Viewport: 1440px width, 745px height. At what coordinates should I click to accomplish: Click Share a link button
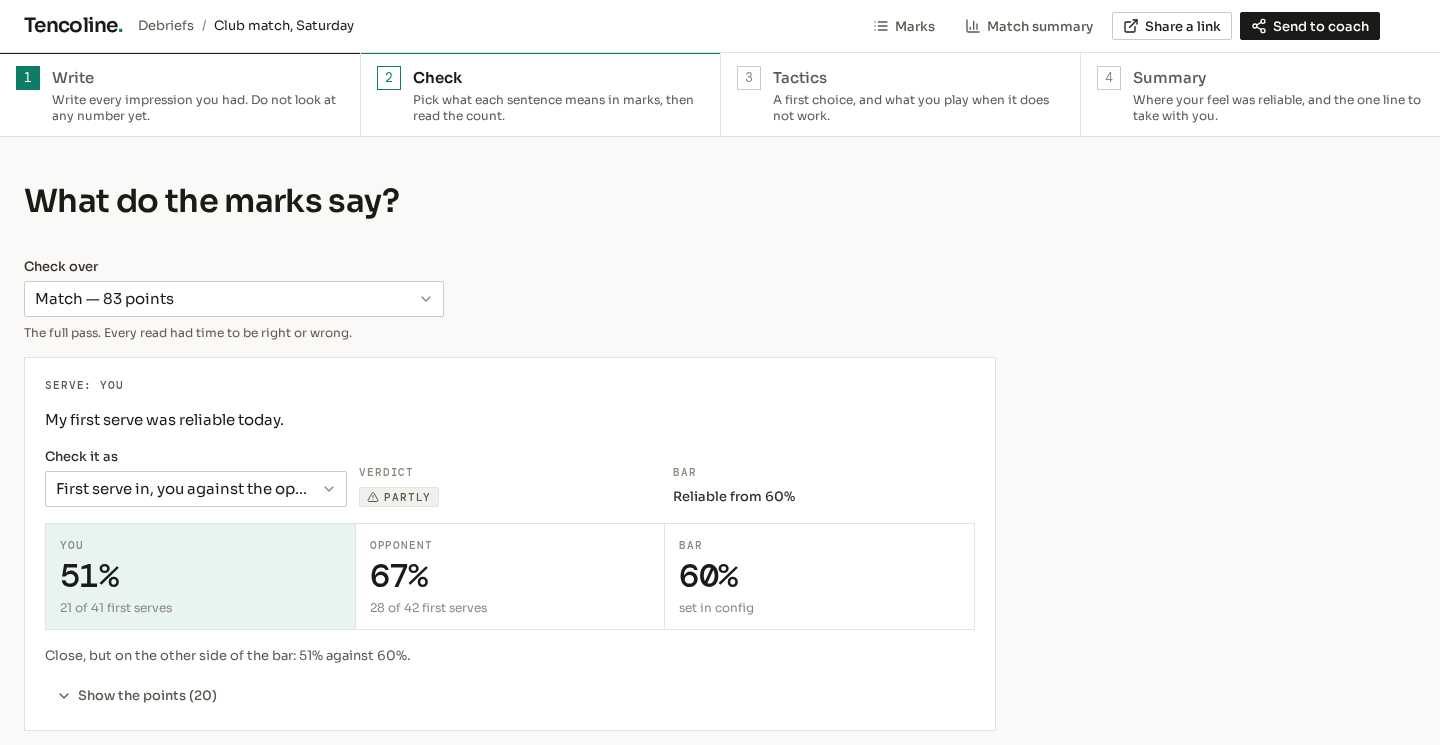[x=1172, y=26]
